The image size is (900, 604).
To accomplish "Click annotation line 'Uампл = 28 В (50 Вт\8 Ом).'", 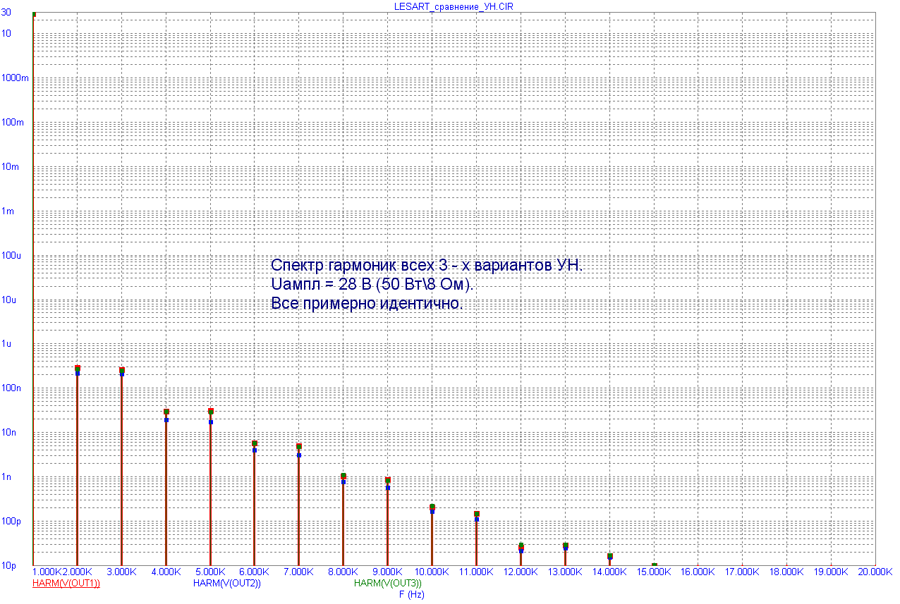I will (x=372, y=284).
